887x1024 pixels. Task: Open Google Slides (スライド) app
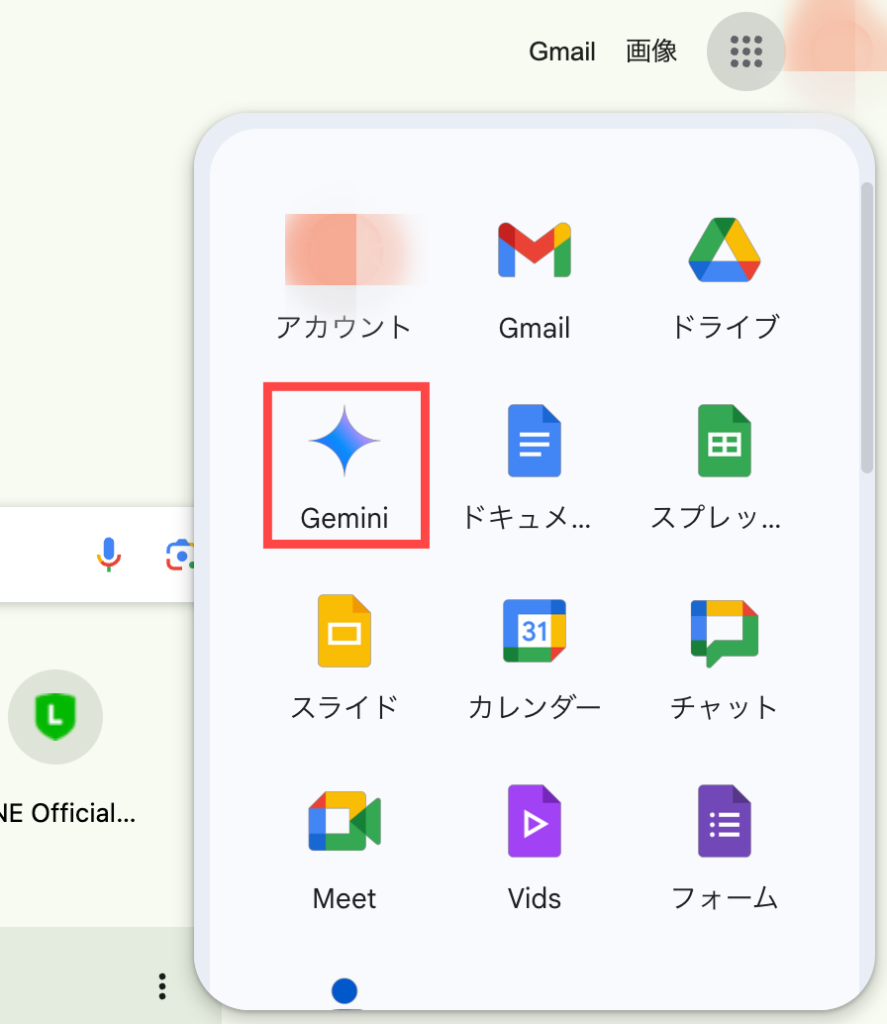coord(345,656)
